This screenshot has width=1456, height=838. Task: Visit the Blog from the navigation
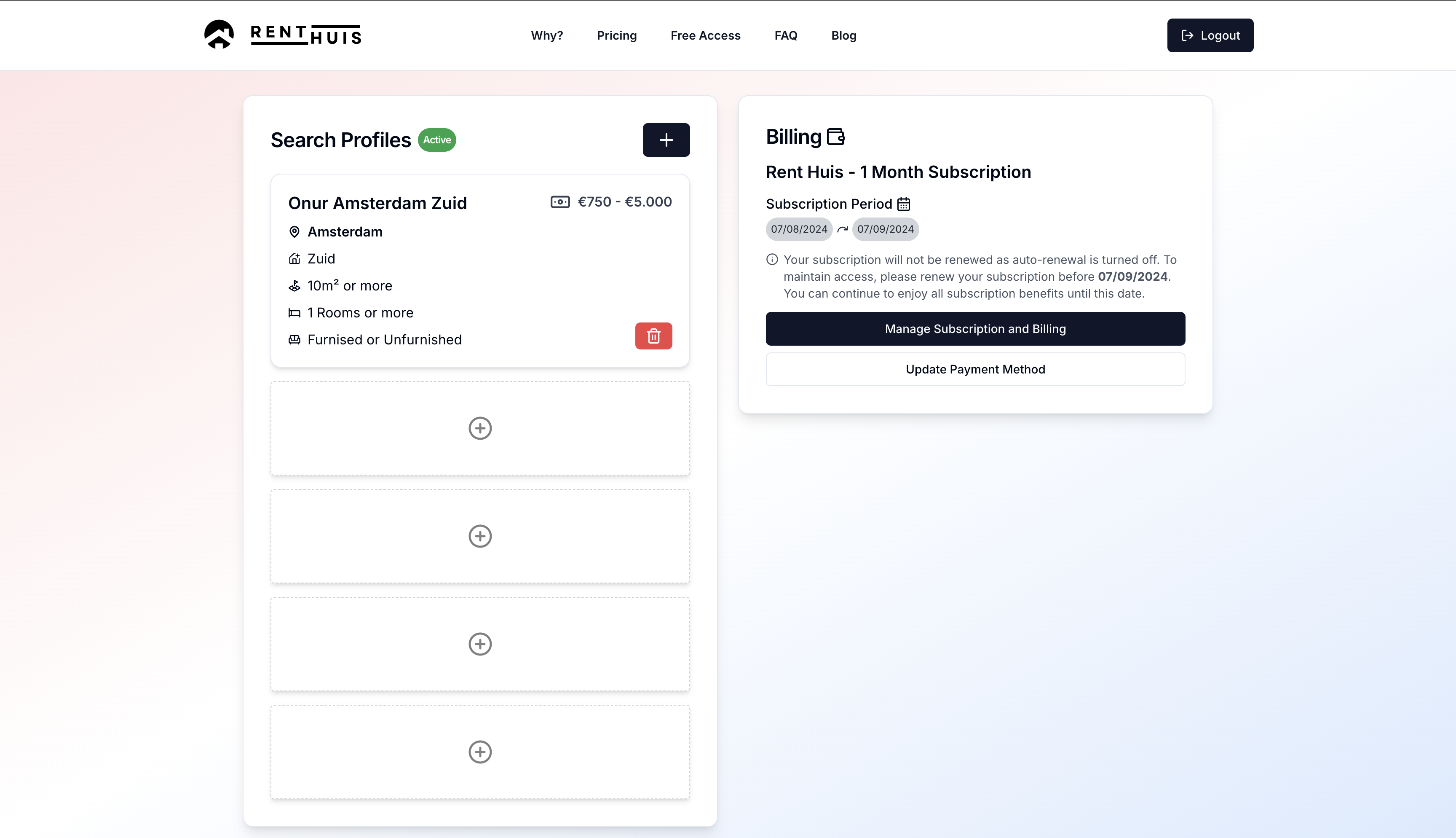[843, 36]
